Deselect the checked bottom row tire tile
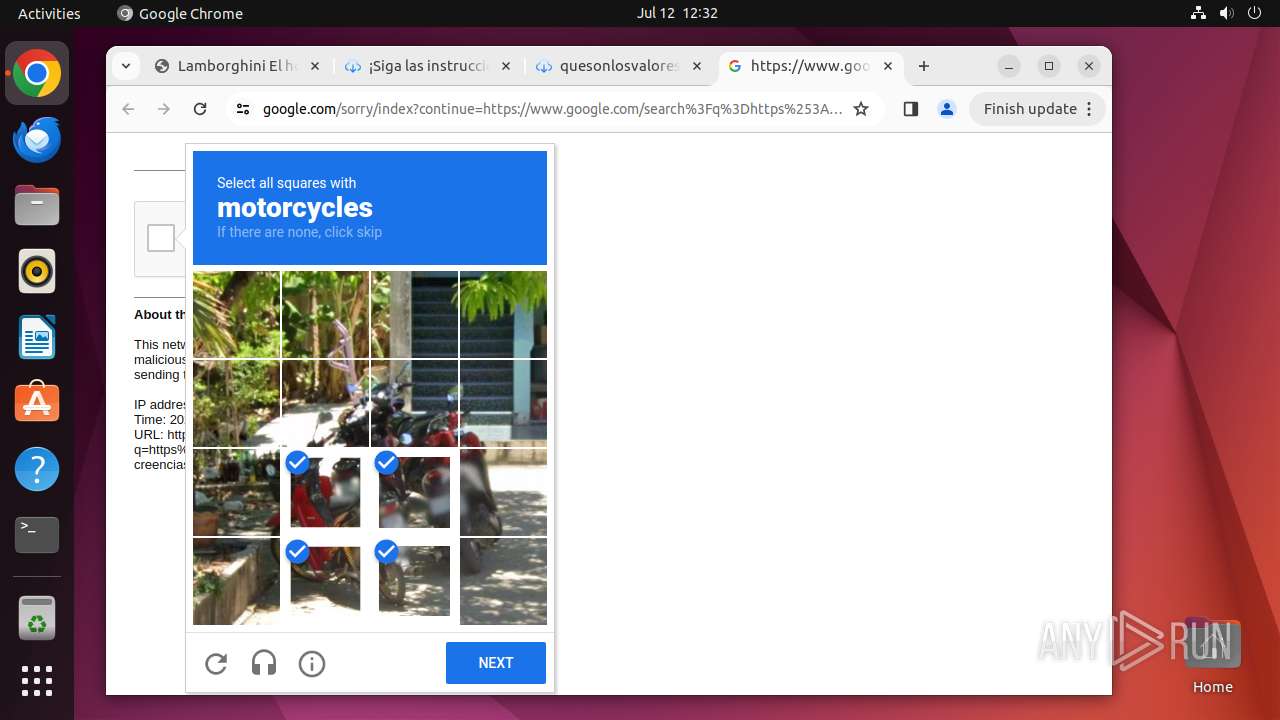Viewport: 1280px width, 720px height. (x=414, y=581)
